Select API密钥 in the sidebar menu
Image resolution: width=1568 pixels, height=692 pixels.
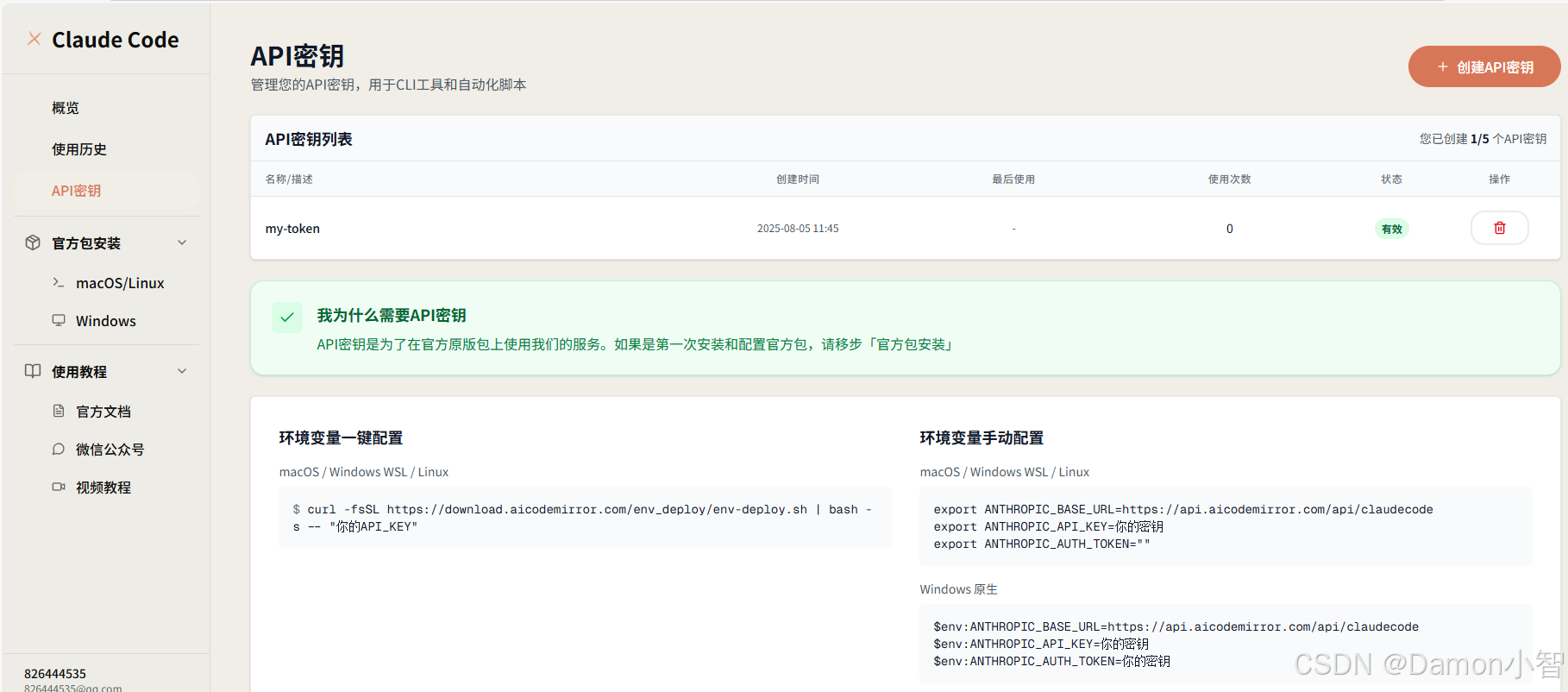[77, 191]
